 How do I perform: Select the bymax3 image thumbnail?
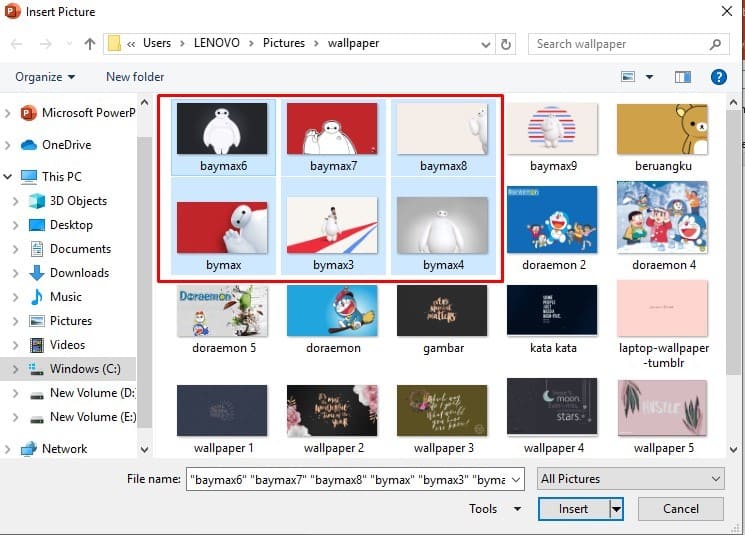(332, 226)
